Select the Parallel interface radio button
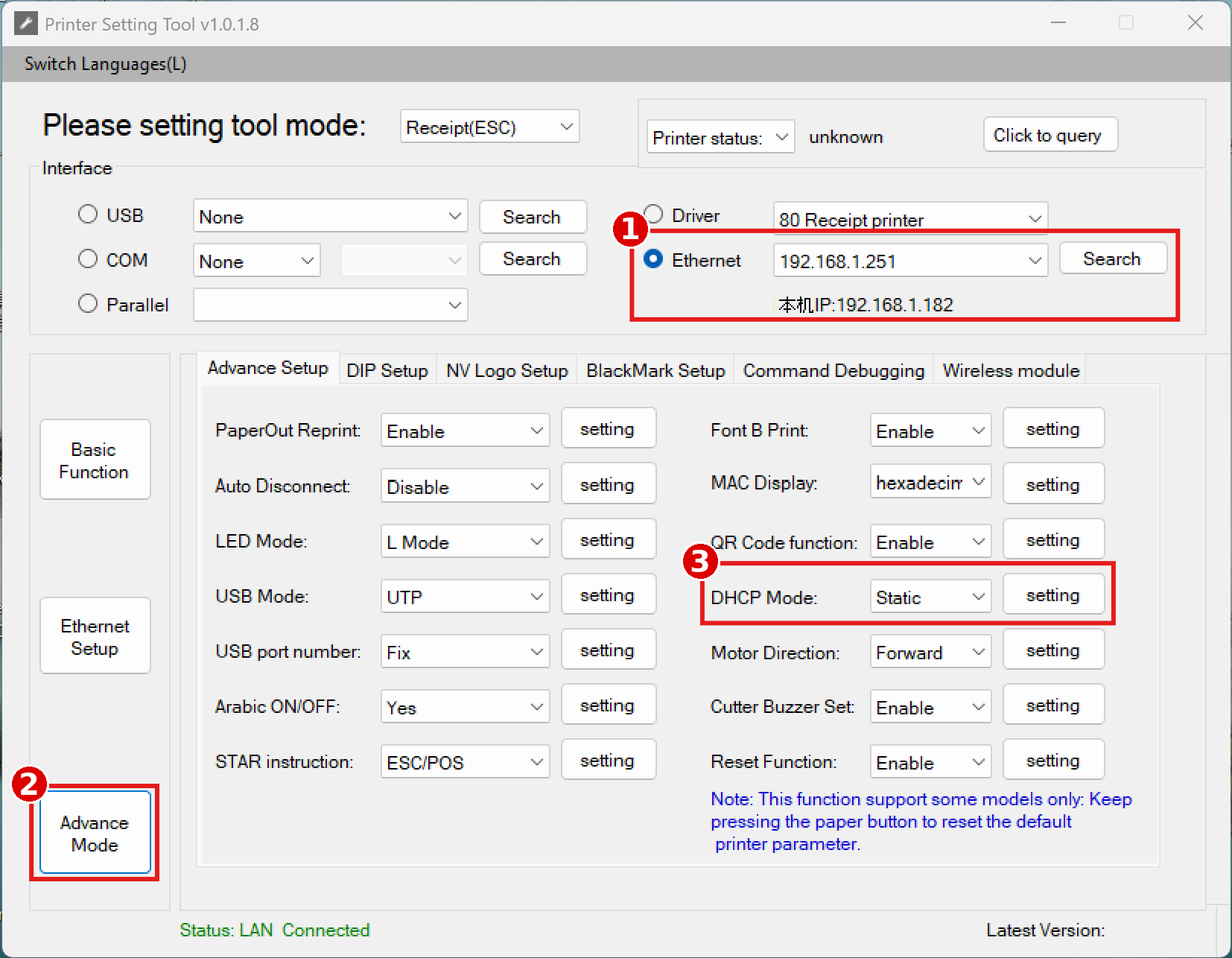Viewport: 1232px width, 958px height. 88,303
